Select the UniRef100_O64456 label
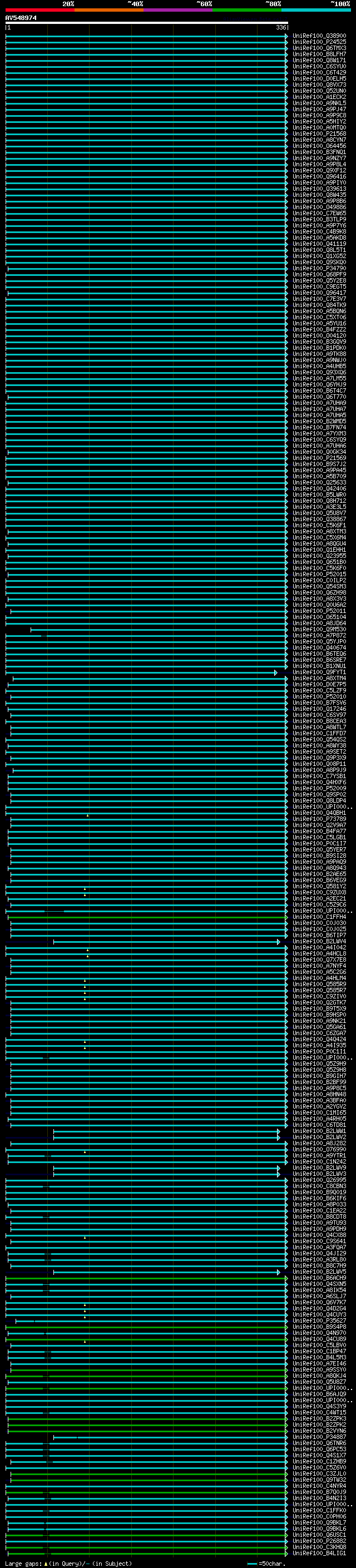 [x=319, y=146]
